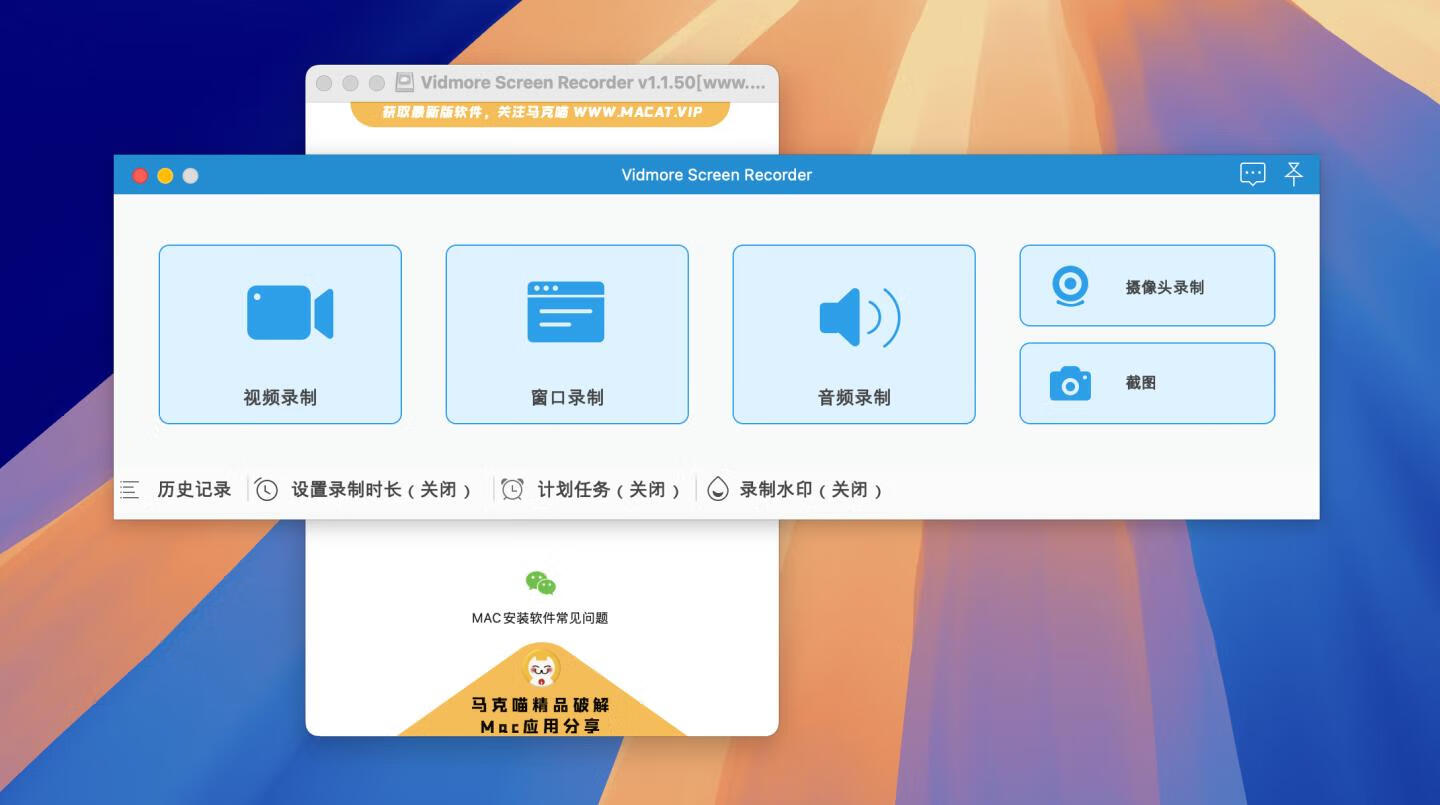
Task: Click the alarm clock icon for 计划任务
Action: coord(512,489)
